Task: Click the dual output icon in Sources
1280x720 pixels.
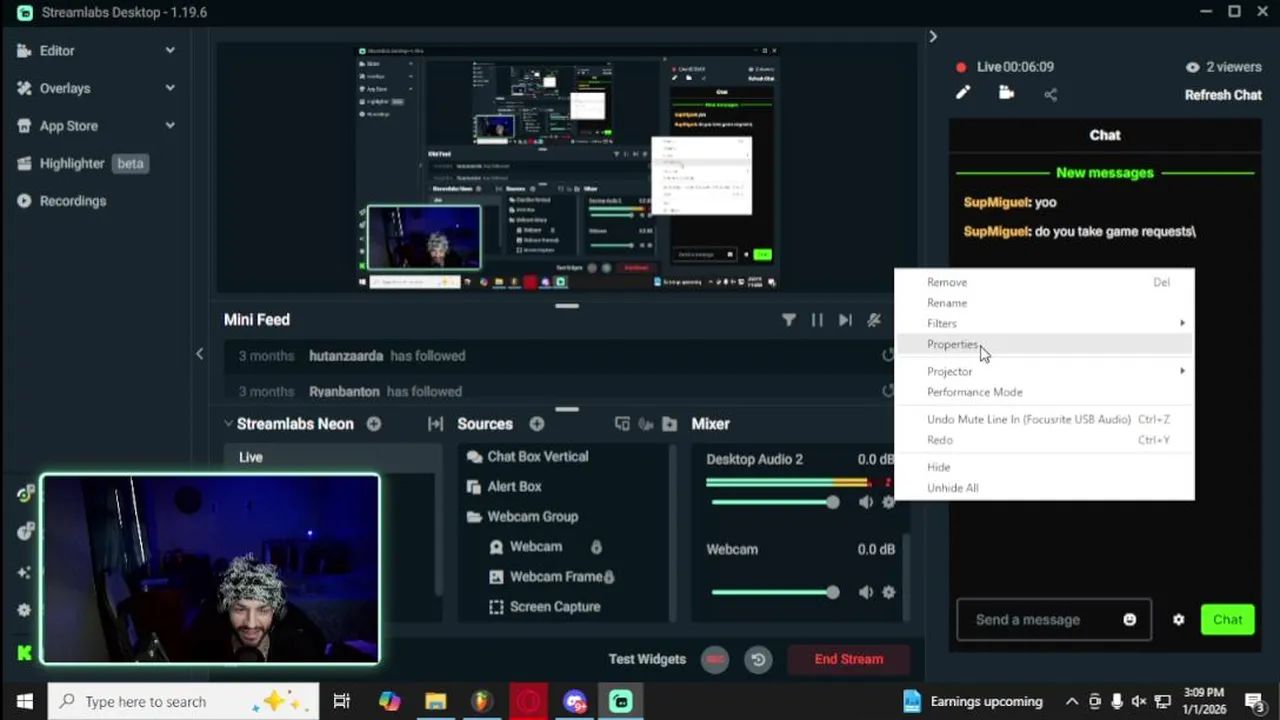Action: 622,424
